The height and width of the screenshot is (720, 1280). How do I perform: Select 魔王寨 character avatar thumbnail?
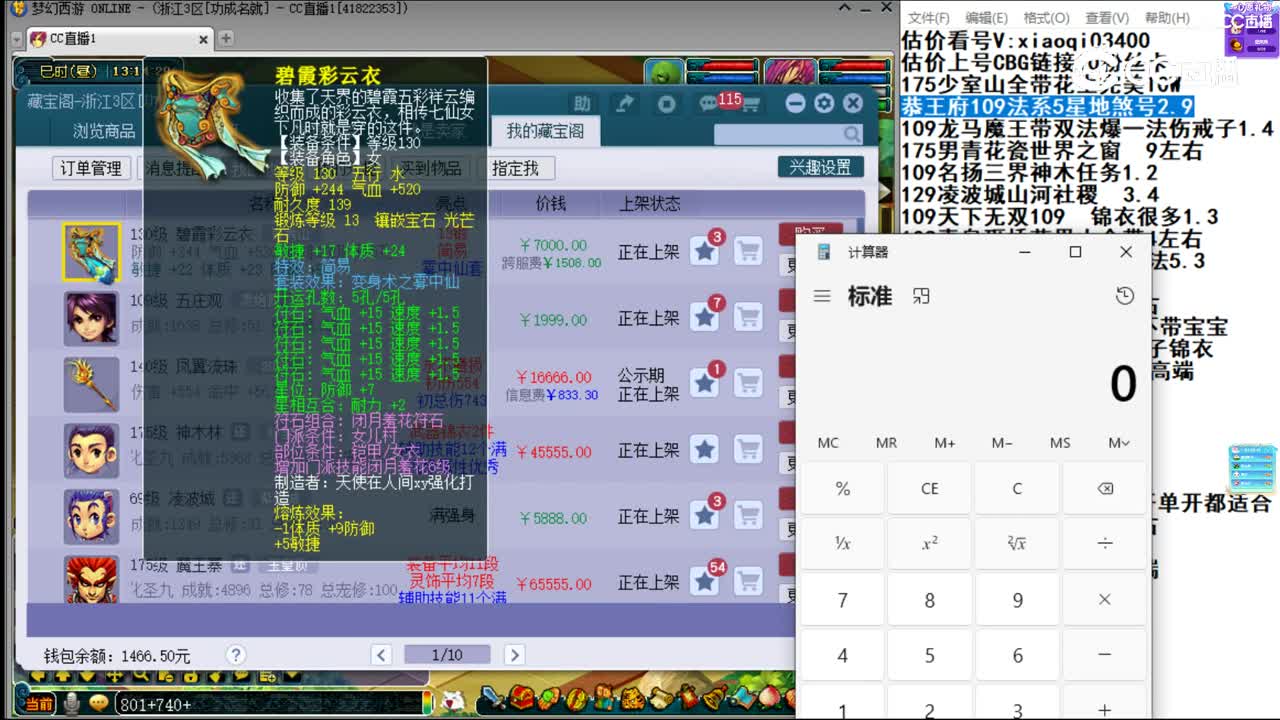coord(91,580)
